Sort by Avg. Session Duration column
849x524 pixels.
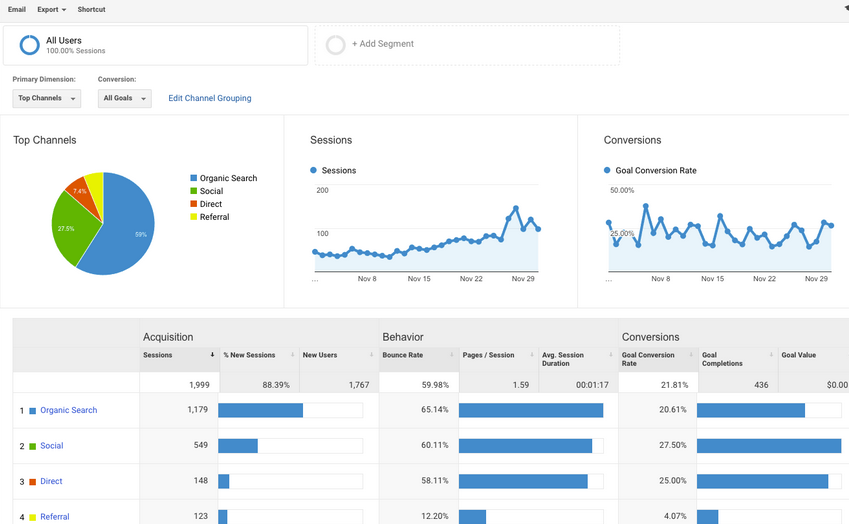pyautogui.click(x=578, y=359)
